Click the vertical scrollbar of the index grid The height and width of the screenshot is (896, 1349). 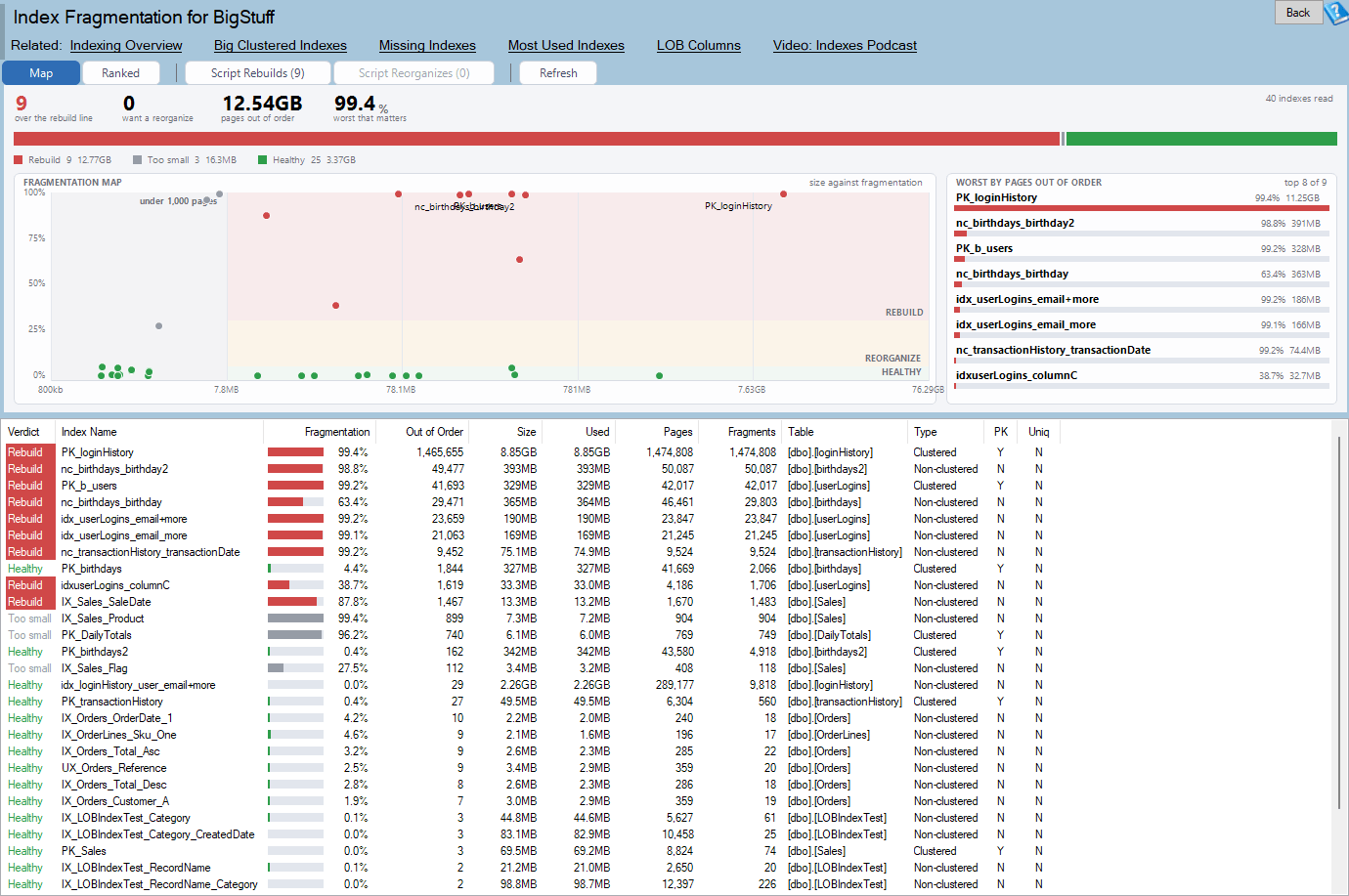pyautogui.click(x=1341, y=622)
